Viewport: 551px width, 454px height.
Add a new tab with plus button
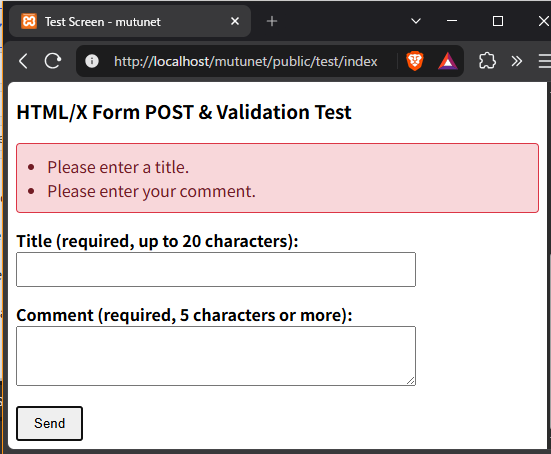(272, 21)
